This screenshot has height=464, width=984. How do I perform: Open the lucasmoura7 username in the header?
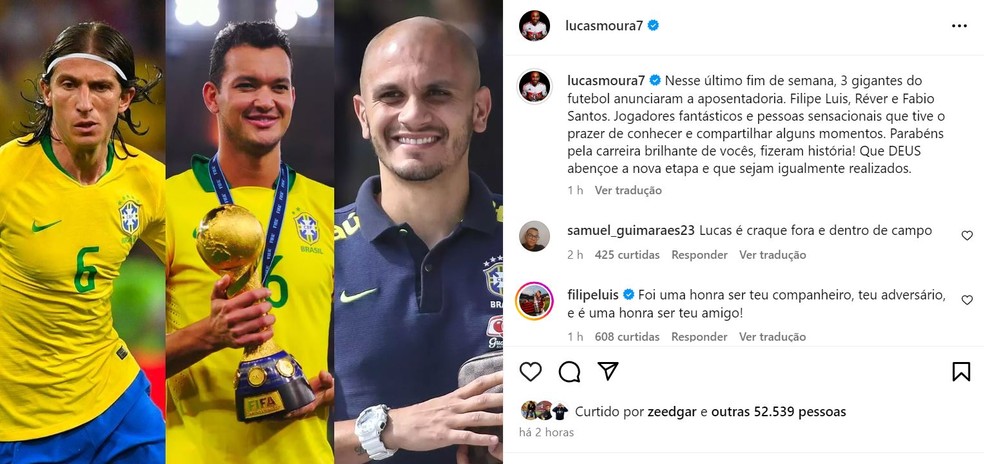point(604,26)
